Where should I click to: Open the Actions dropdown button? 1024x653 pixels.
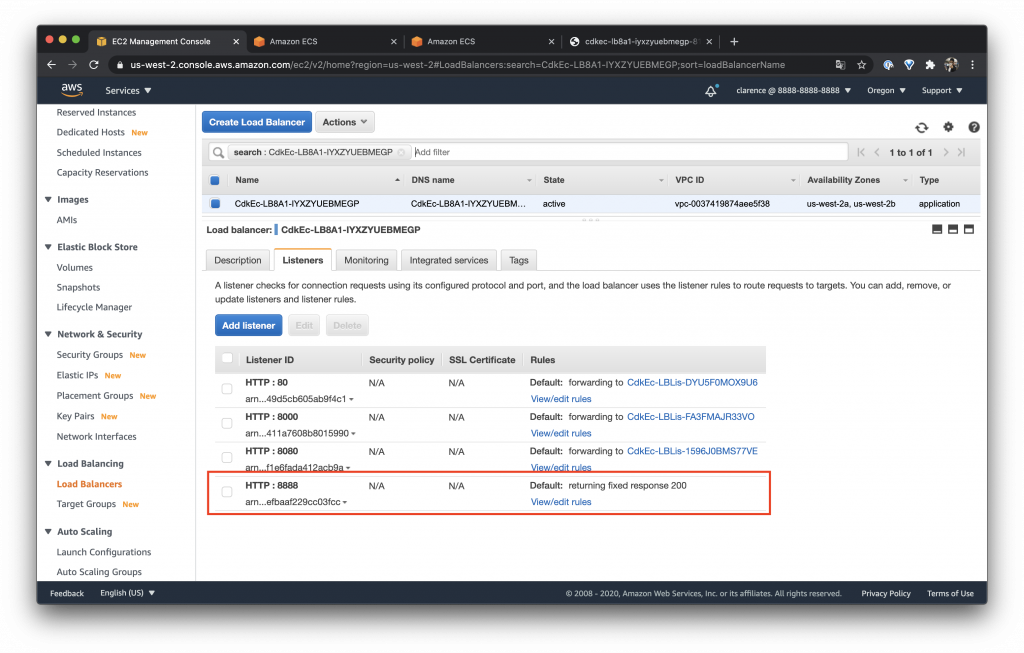click(345, 122)
